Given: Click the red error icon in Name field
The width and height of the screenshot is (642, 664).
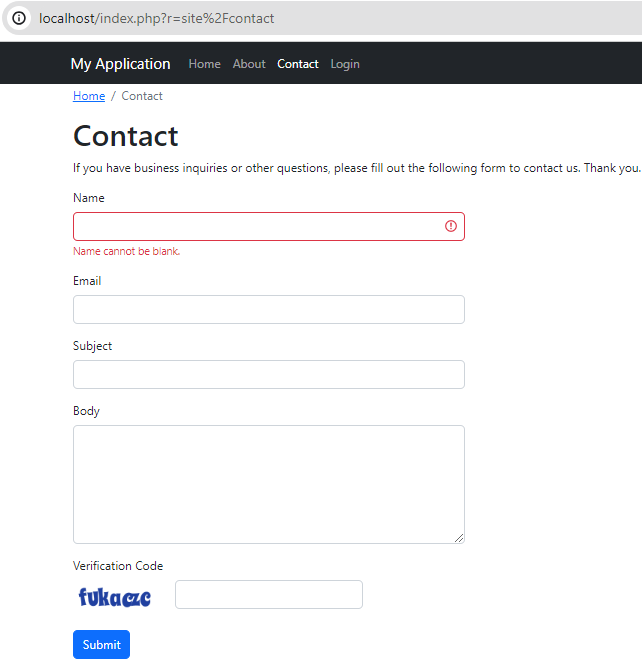Looking at the screenshot, I should (451, 226).
